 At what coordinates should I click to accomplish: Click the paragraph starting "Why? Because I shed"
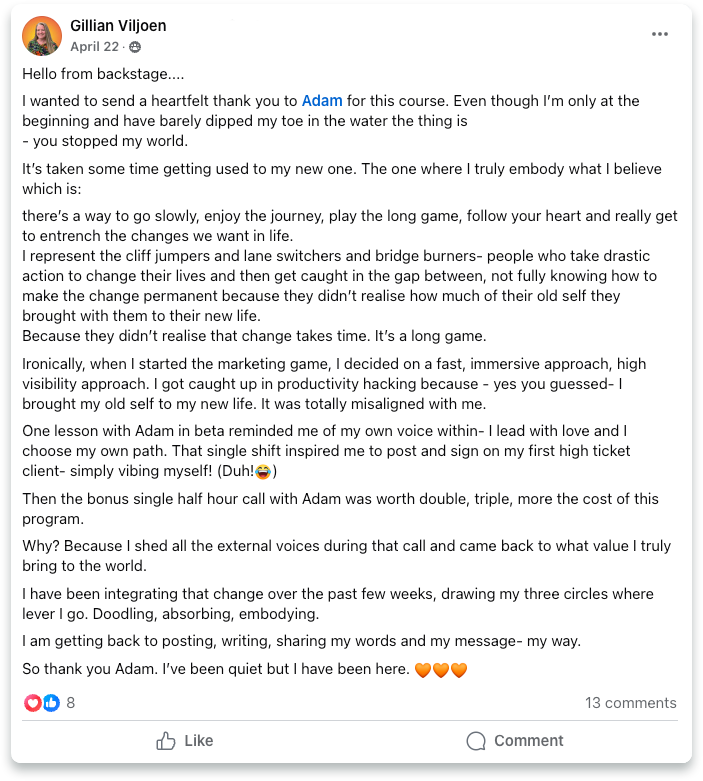[346, 555]
